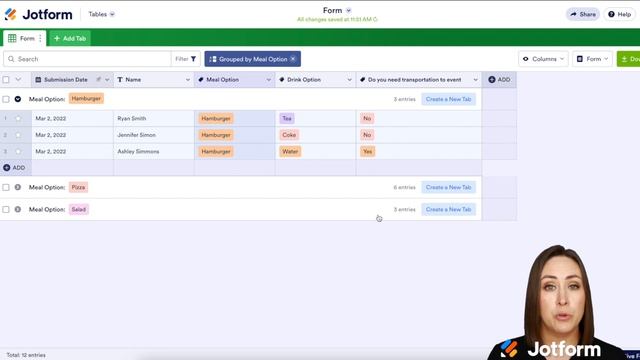Click the 6 entries count for Pizza
The width and height of the screenshot is (640, 360).
(404, 187)
